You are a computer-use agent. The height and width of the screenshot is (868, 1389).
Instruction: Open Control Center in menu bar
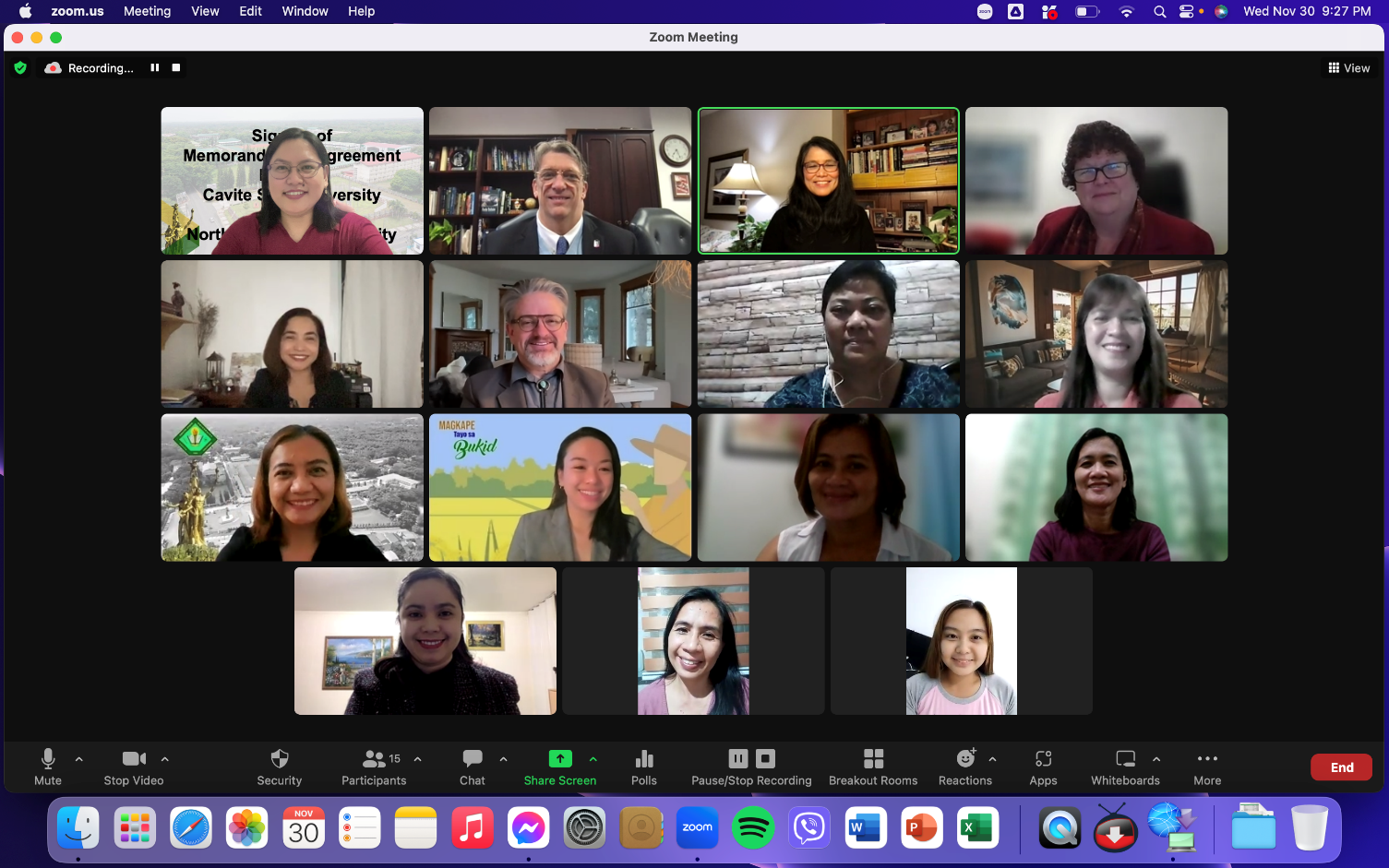click(x=1188, y=11)
